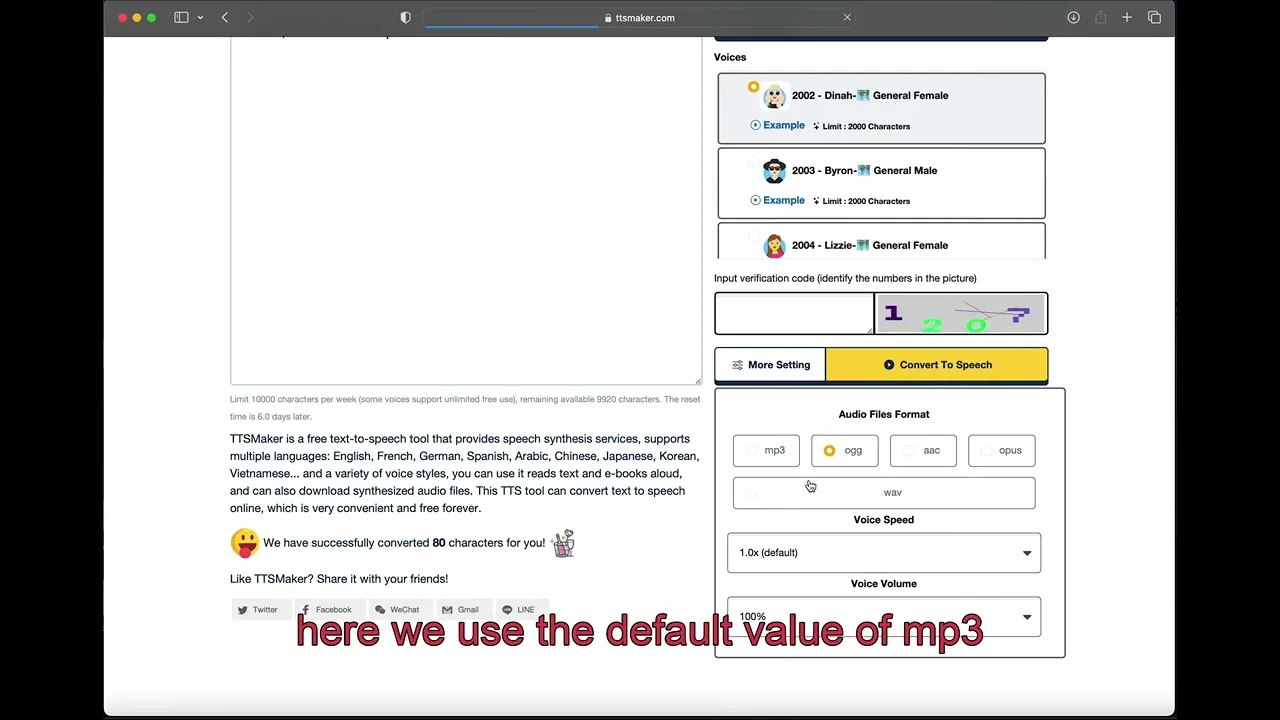Open the Voice Volume dropdown
The height and width of the screenshot is (720, 1280).
(884, 617)
